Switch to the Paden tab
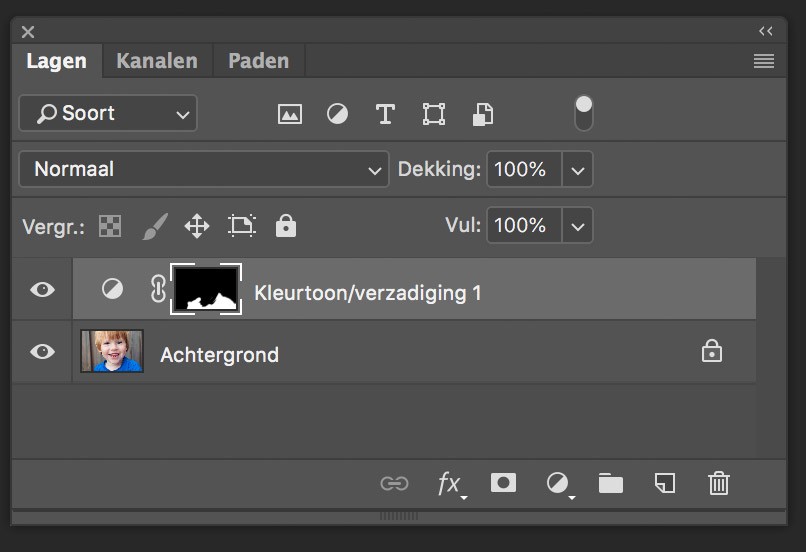The height and width of the screenshot is (552, 806). 258,61
